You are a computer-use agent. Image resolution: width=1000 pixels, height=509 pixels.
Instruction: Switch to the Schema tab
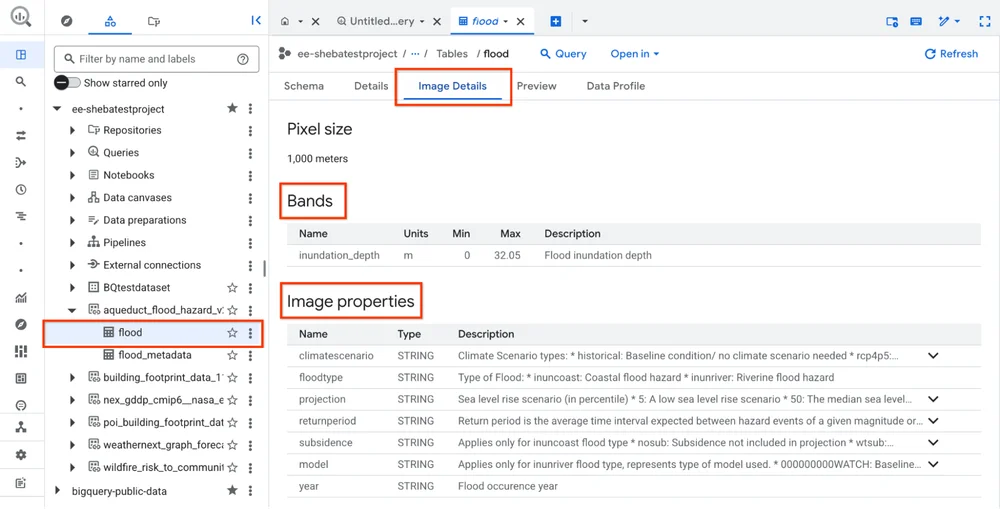304,86
